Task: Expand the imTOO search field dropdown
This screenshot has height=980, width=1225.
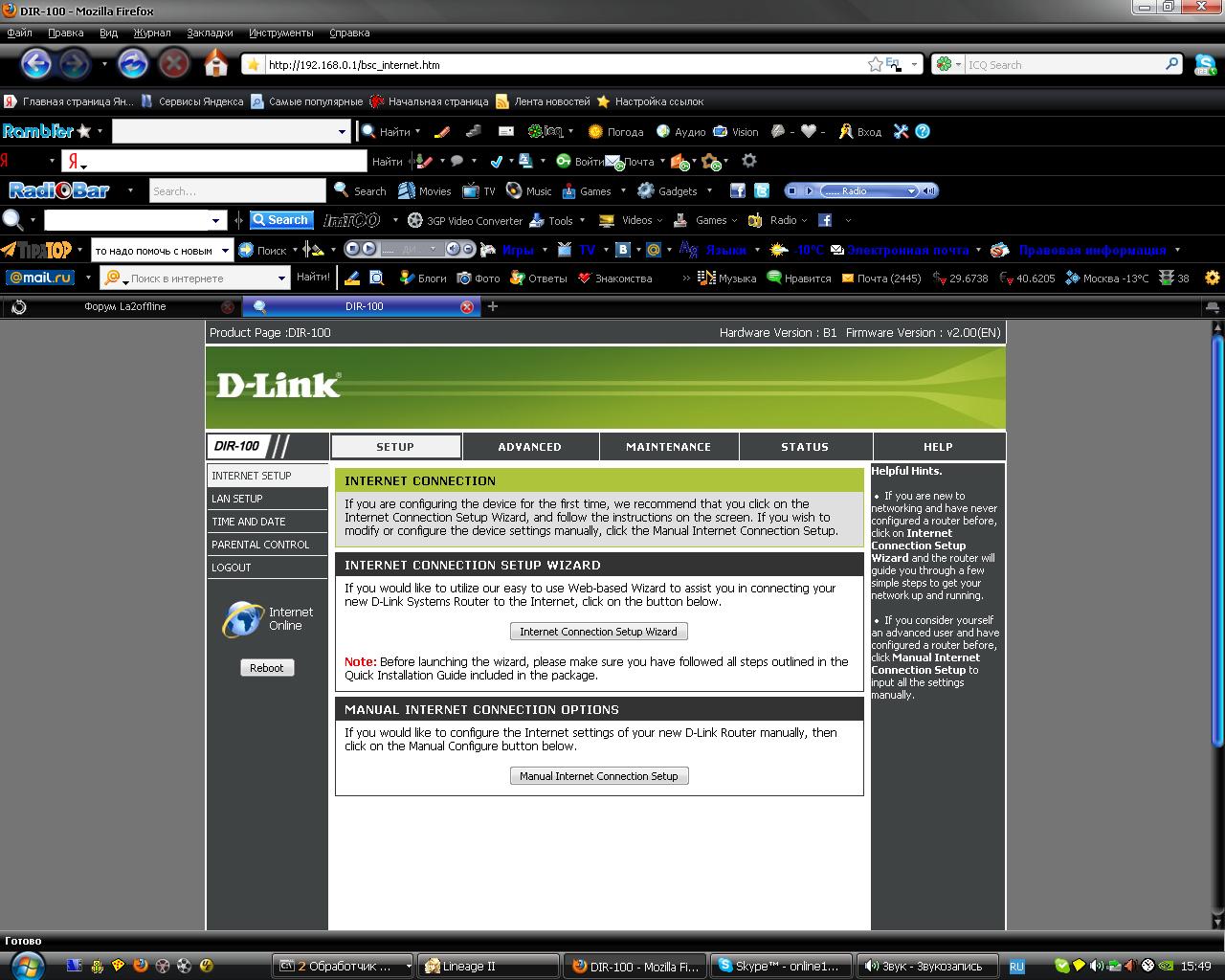Action: tap(216, 220)
